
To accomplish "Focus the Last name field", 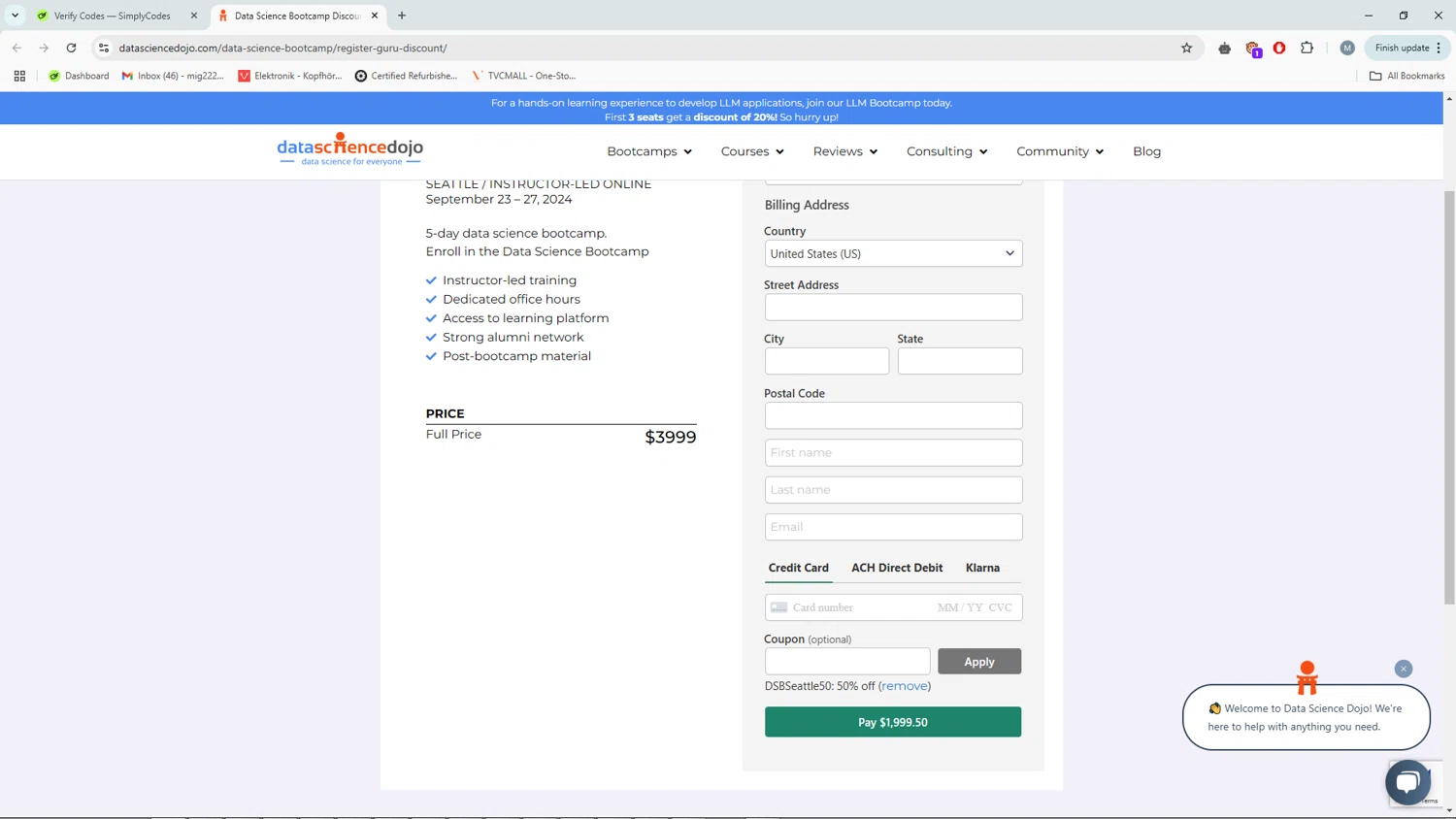I will [x=893, y=489].
